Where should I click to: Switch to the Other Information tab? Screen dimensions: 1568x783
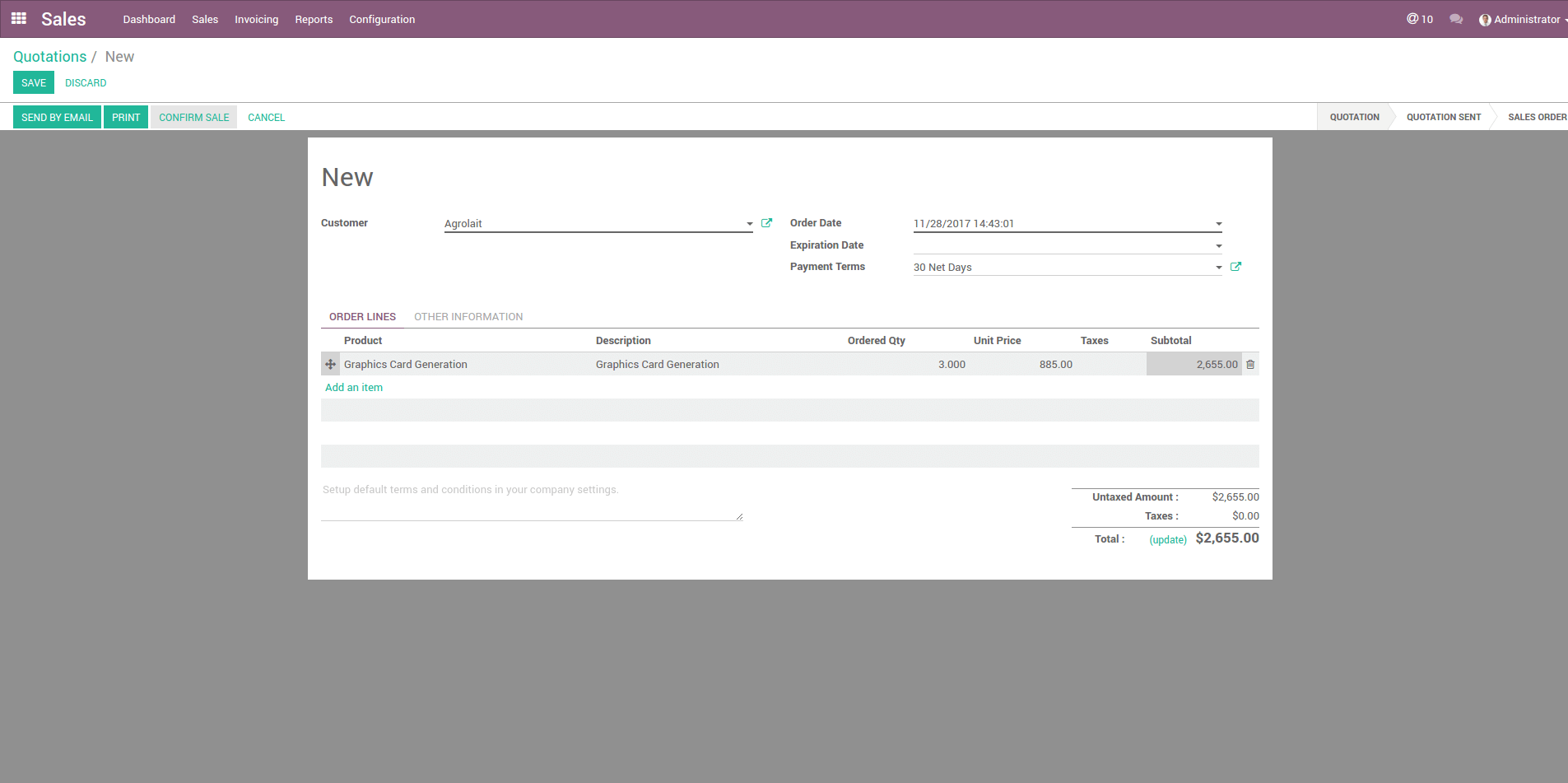pos(468,317)
